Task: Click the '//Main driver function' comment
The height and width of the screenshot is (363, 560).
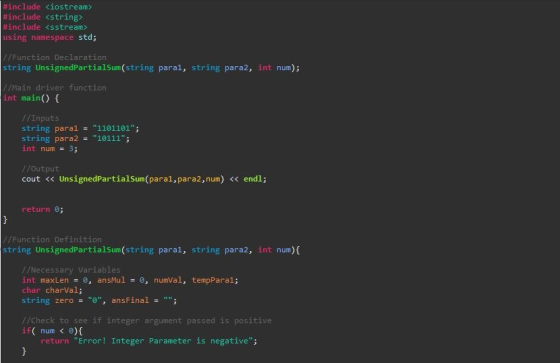Action: click(55, 88)
